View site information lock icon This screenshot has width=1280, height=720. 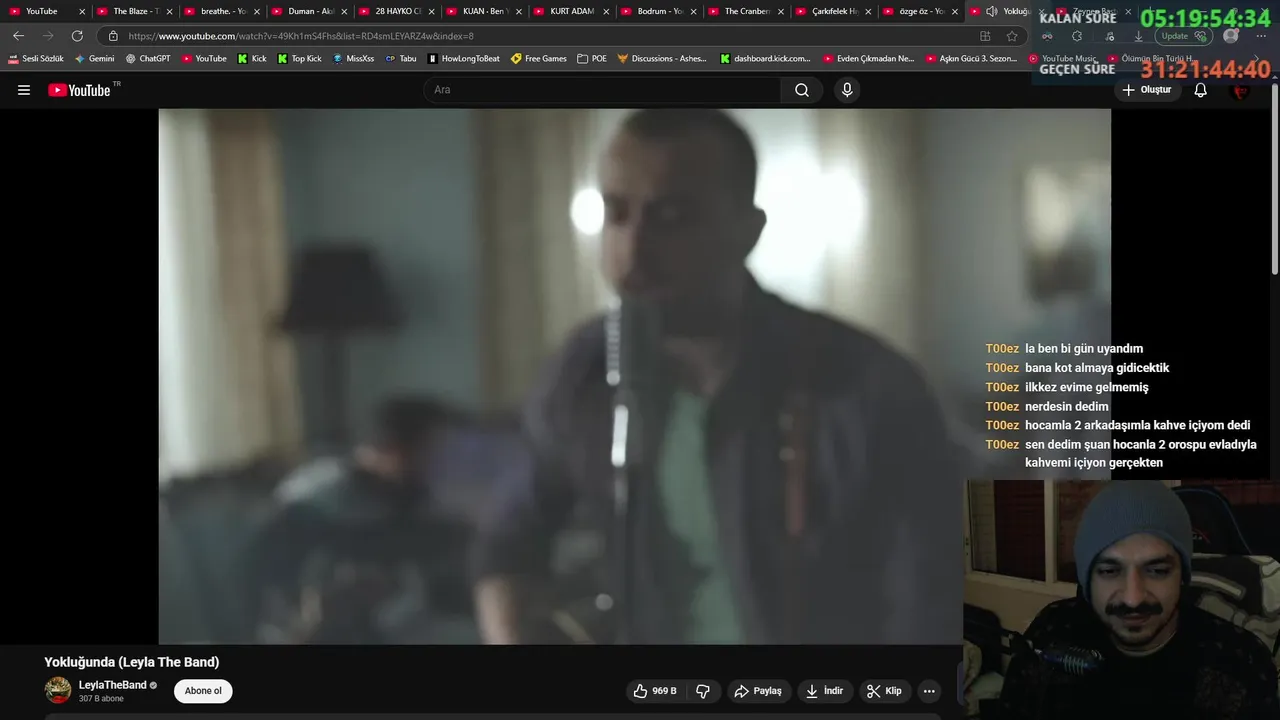[x=113, y=36]
